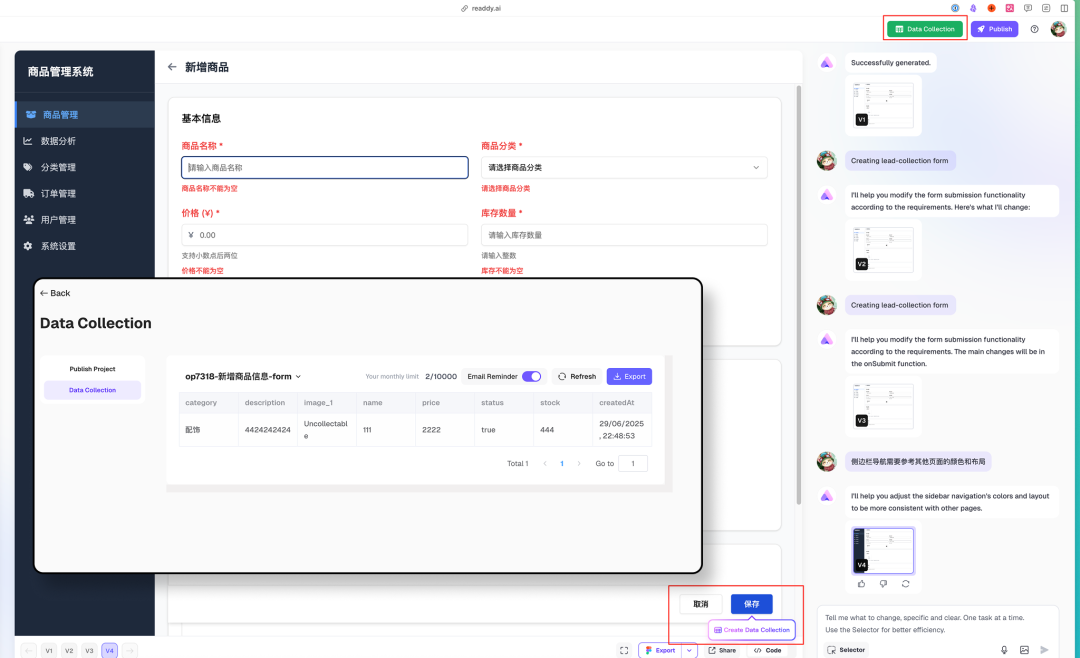Click the blue 保存 save button
The width and height of the screenshot is (1080, 658).
pyautogui.click(x=751, y=604)
